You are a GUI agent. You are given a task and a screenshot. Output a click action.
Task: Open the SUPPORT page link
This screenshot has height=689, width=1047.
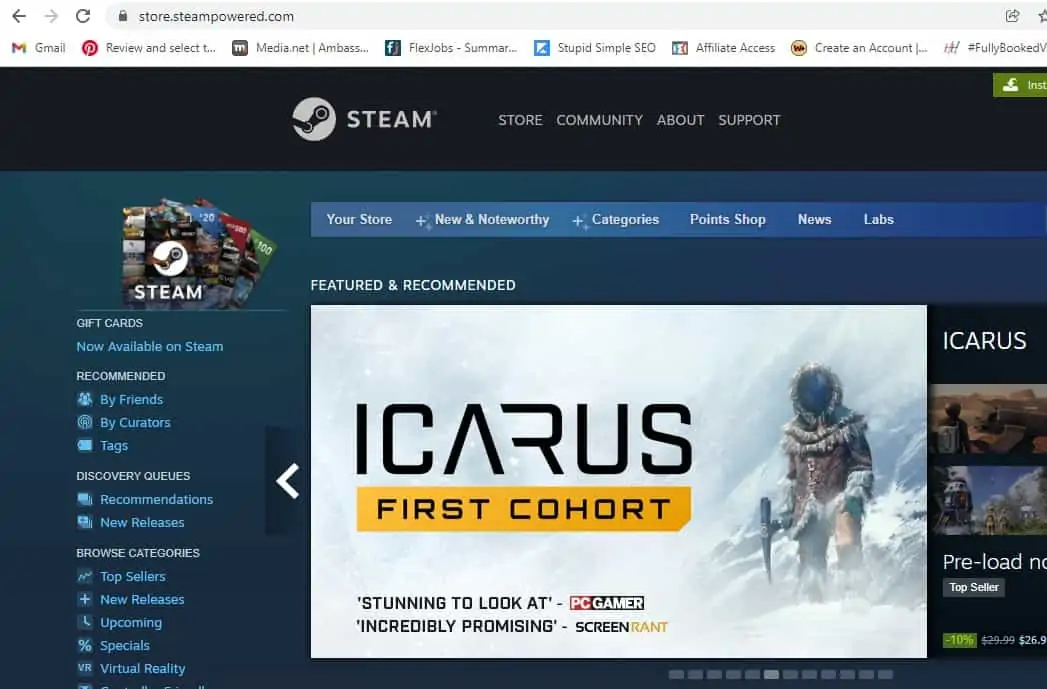(x=749, y=120)
